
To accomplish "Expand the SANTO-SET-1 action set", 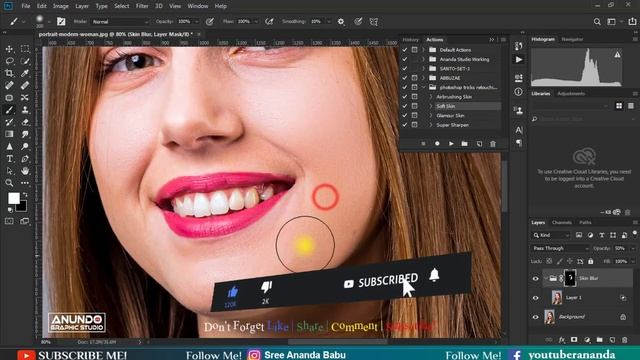I will [x=423, y=69].
